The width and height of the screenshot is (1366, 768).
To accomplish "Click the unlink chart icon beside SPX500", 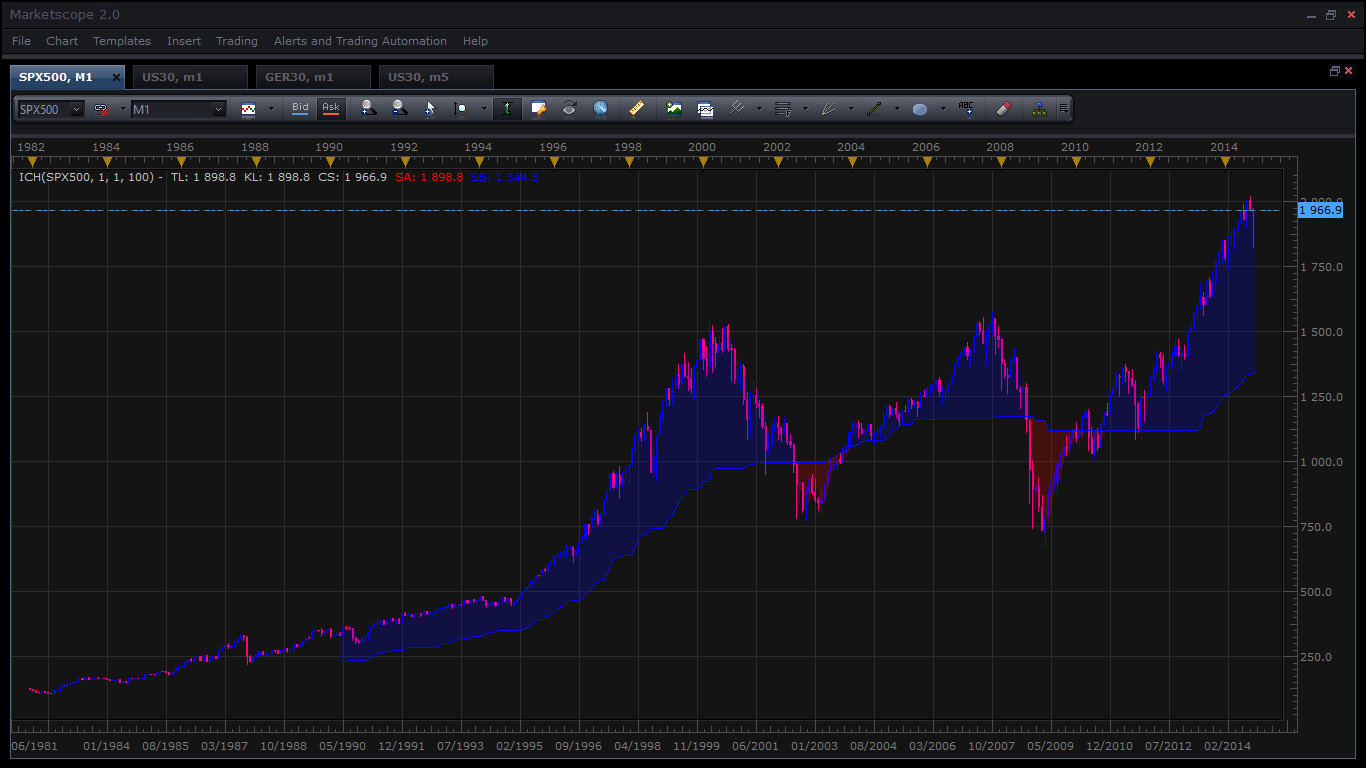I will 101,109.
